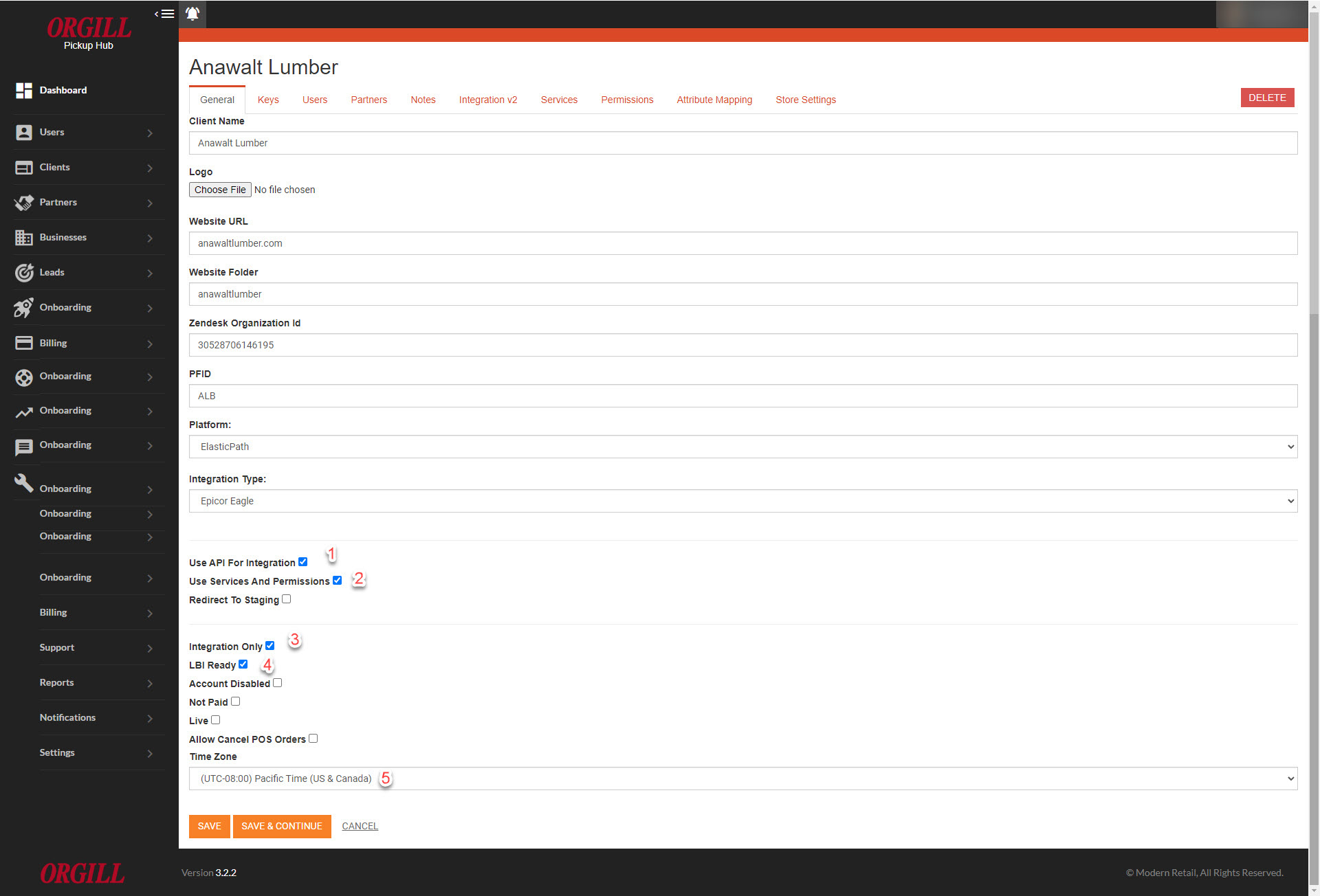This screenshot has height=896, width=1320.
Task: Expand the Settings sidebar chevron
Action: [150, 753]
